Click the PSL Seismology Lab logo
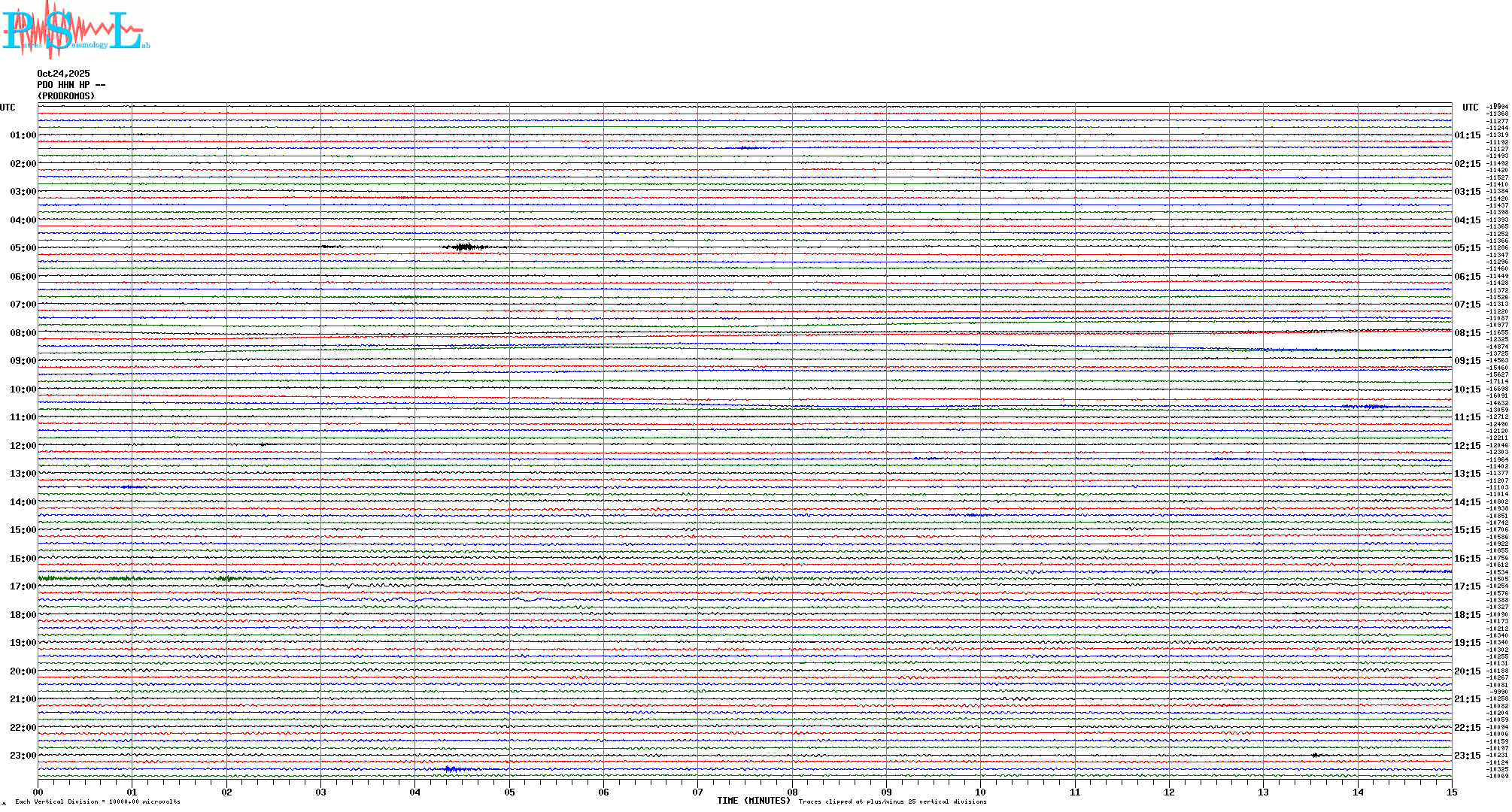Viewport: 1512px width, 812px height. [x=74, y=30]
